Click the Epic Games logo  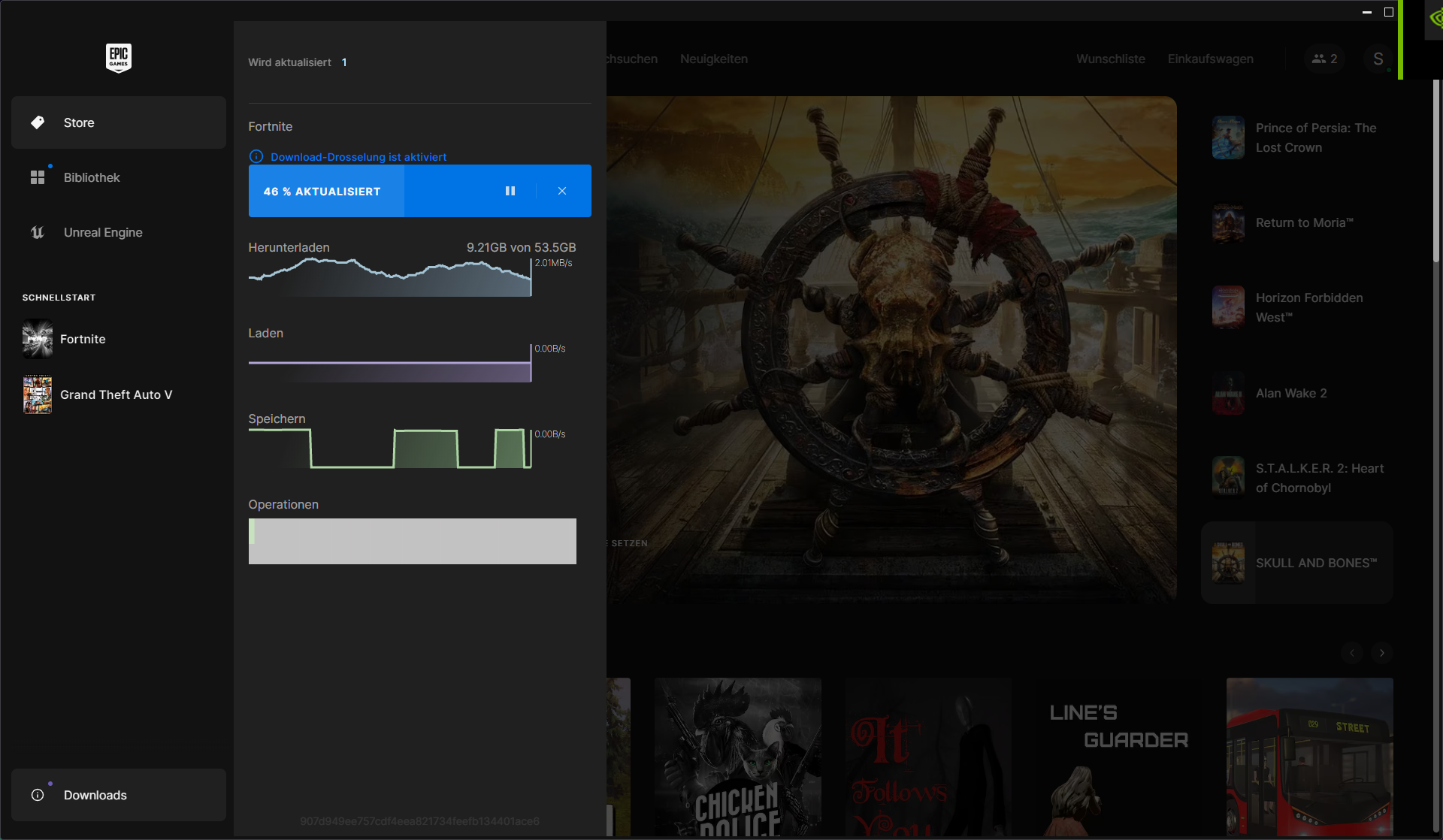click(x=119, y=58)
